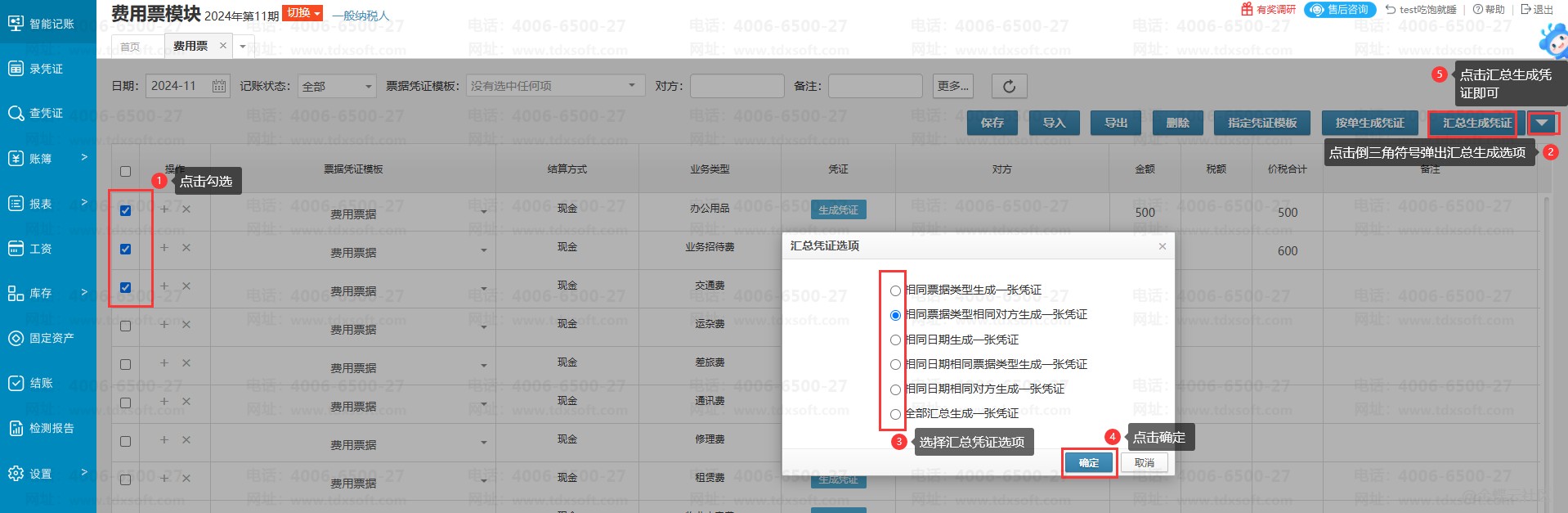Open the 票据凭证模板 dropdown
The width and height of the screenshot is (1568, 513).
point(631,86)
